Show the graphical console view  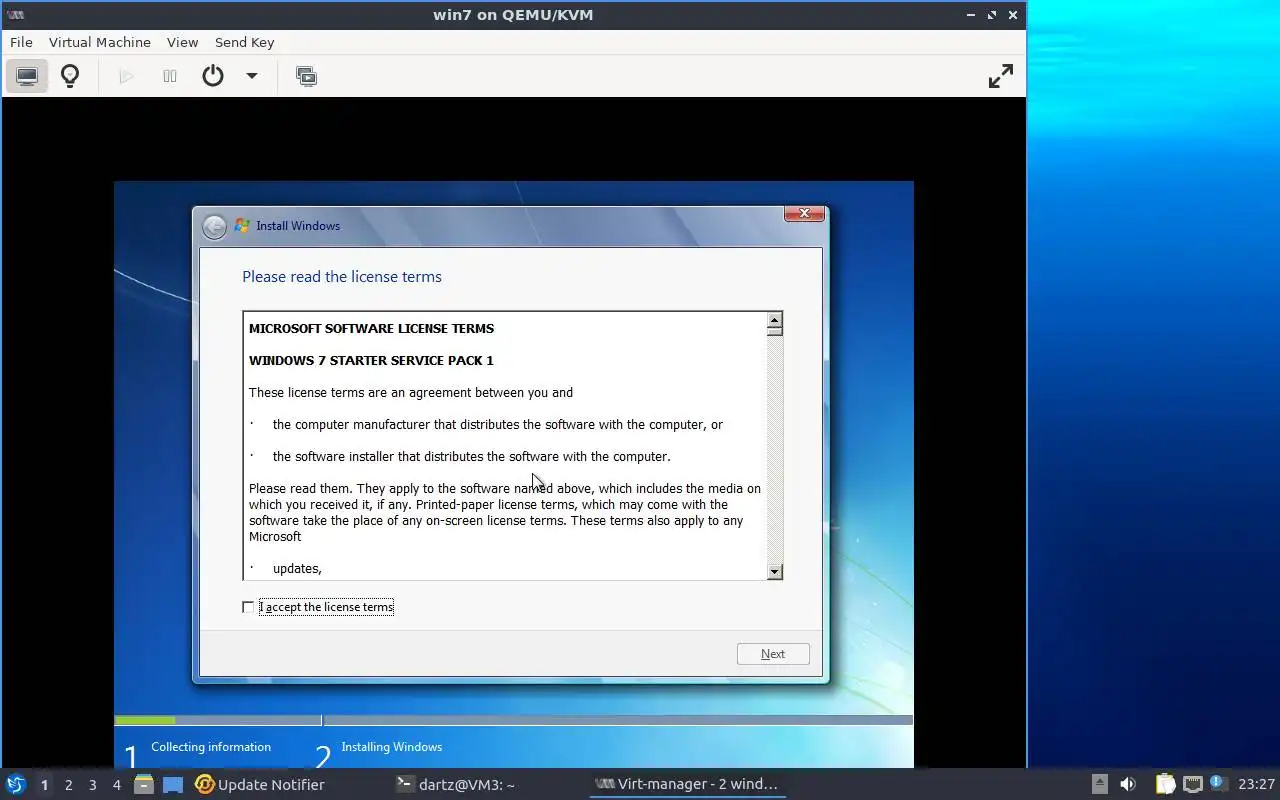[27, 76]
